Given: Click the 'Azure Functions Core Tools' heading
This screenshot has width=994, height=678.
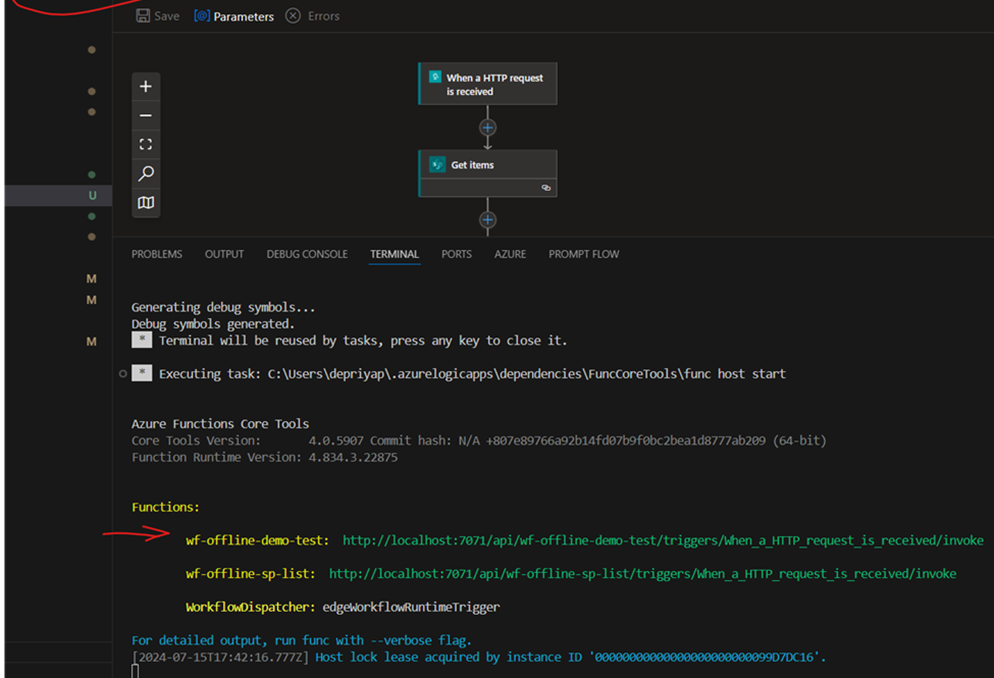Looking at the screenshot, I should point(220,424).
